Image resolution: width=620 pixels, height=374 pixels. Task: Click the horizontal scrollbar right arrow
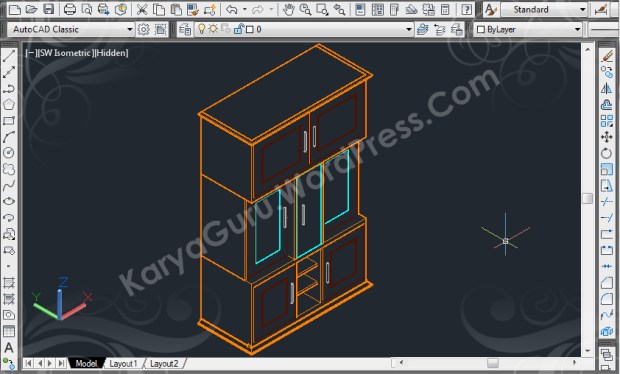point(574,362)
